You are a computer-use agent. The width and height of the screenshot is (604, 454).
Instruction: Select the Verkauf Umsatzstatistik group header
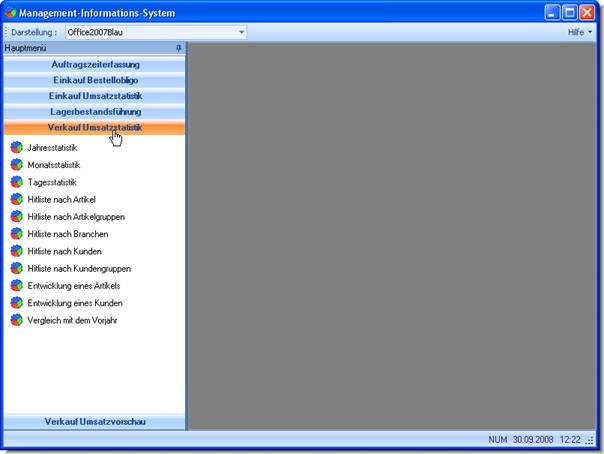(x=95, y=127)
